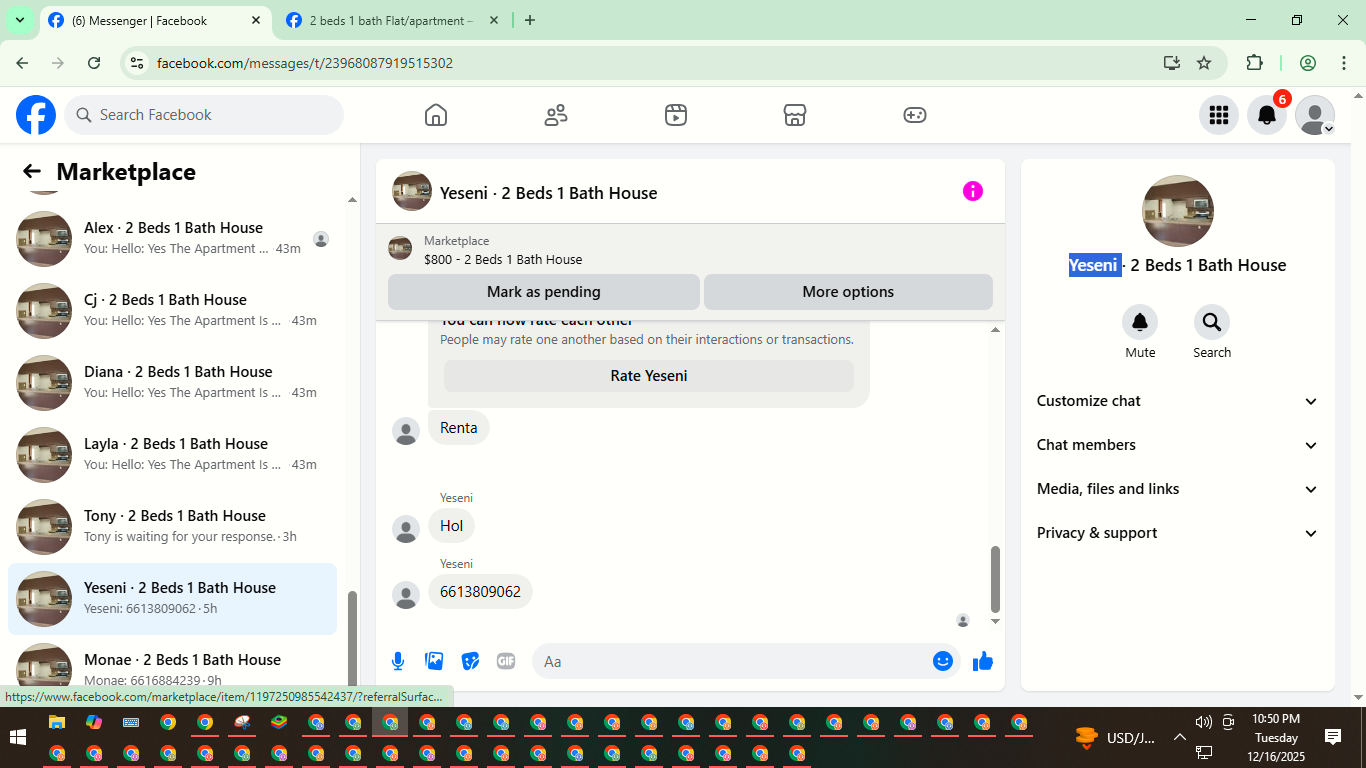Viewport: 1366px width, 768px height.
Task: Open the Alex · 2 Beds 1 Bath House chat
Action: click(172, 239)
